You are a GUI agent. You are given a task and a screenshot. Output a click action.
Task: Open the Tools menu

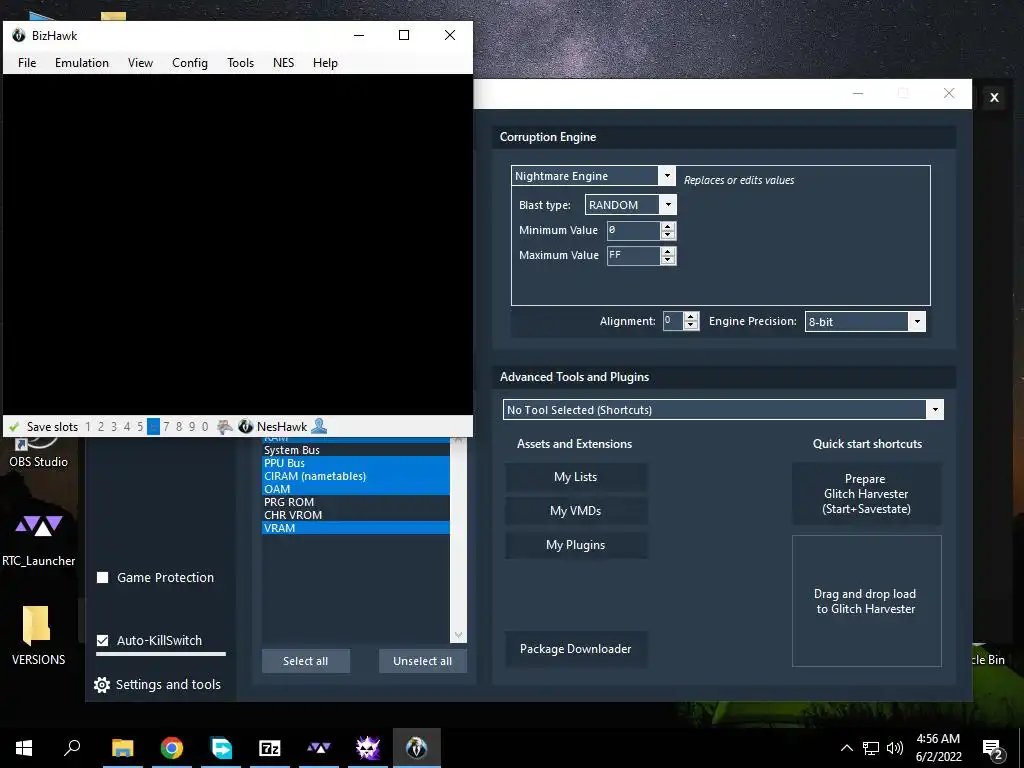click(x=240, y=63)
